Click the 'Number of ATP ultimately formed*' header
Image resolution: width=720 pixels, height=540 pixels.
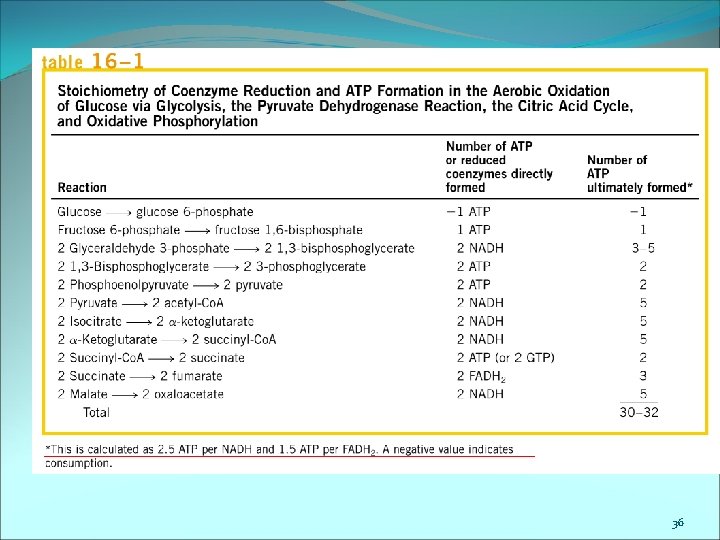pyautogui.click(x=640, y=174)
